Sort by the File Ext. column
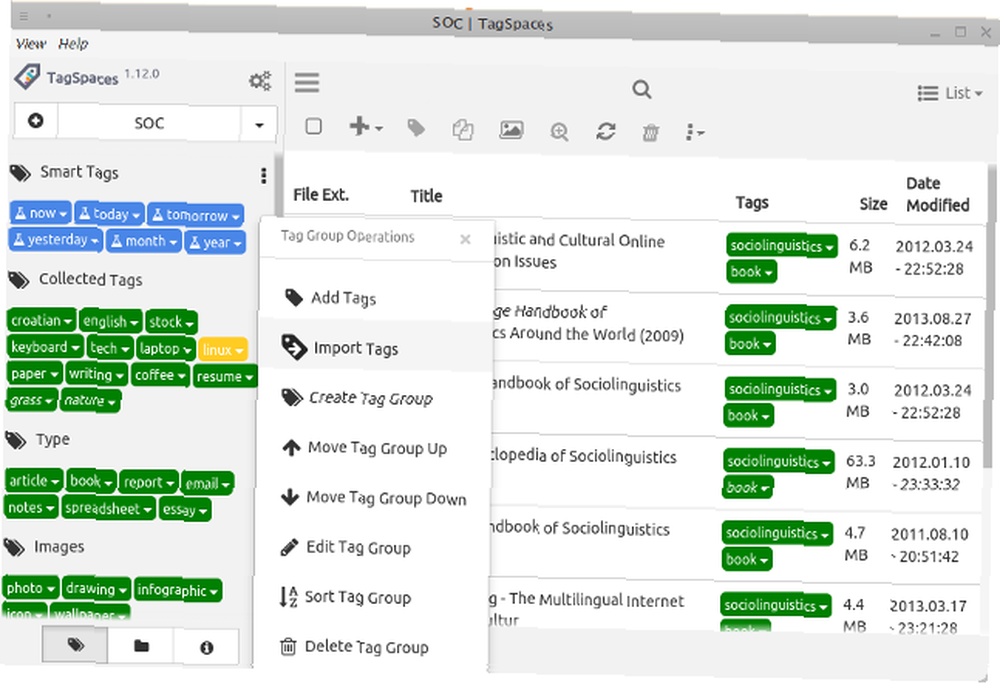The image size is (1000, 684). click(321, 194)
